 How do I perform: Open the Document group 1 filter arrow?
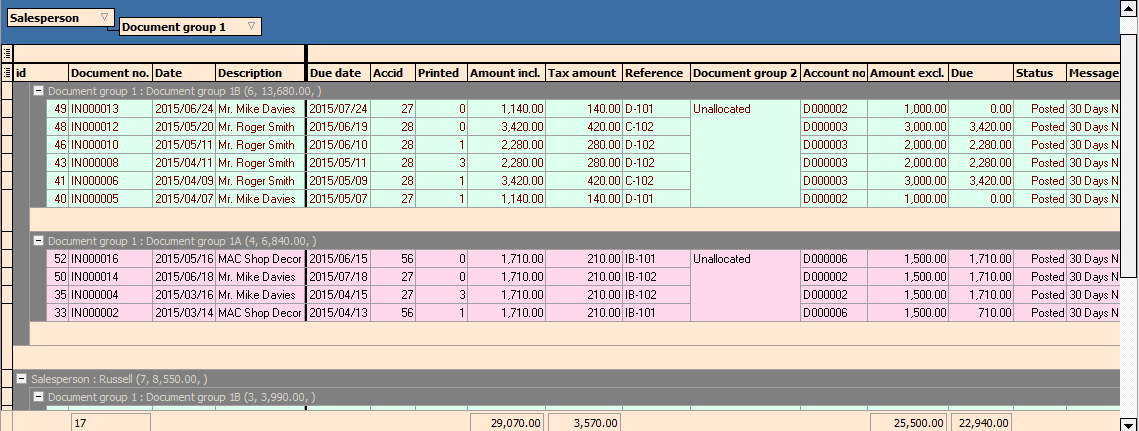coord(250,27)
